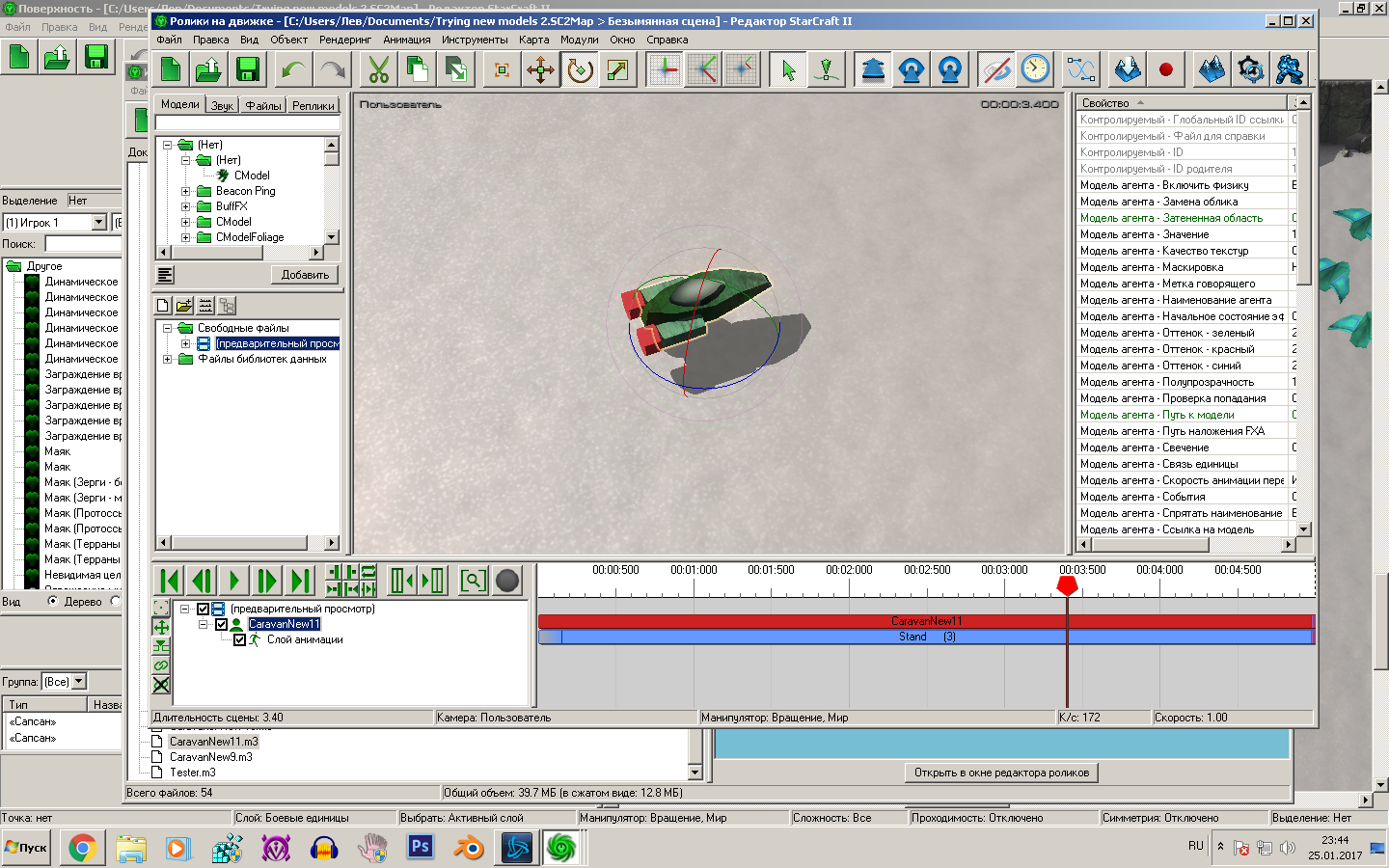The height and width of the screenshot is (868, 1389).
Task: Click the green Save floppy disk icon
Action: coord(248,70)
